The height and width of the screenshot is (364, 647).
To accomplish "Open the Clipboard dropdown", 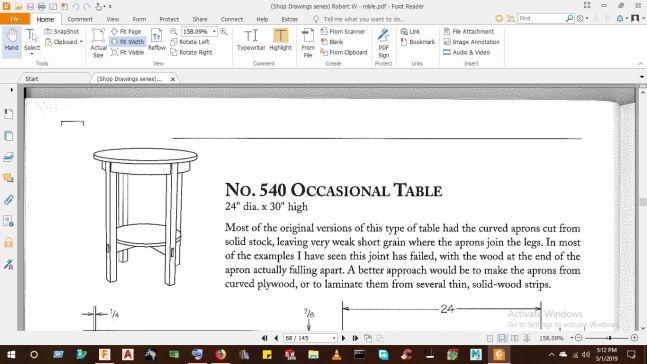I will (64, 42).
